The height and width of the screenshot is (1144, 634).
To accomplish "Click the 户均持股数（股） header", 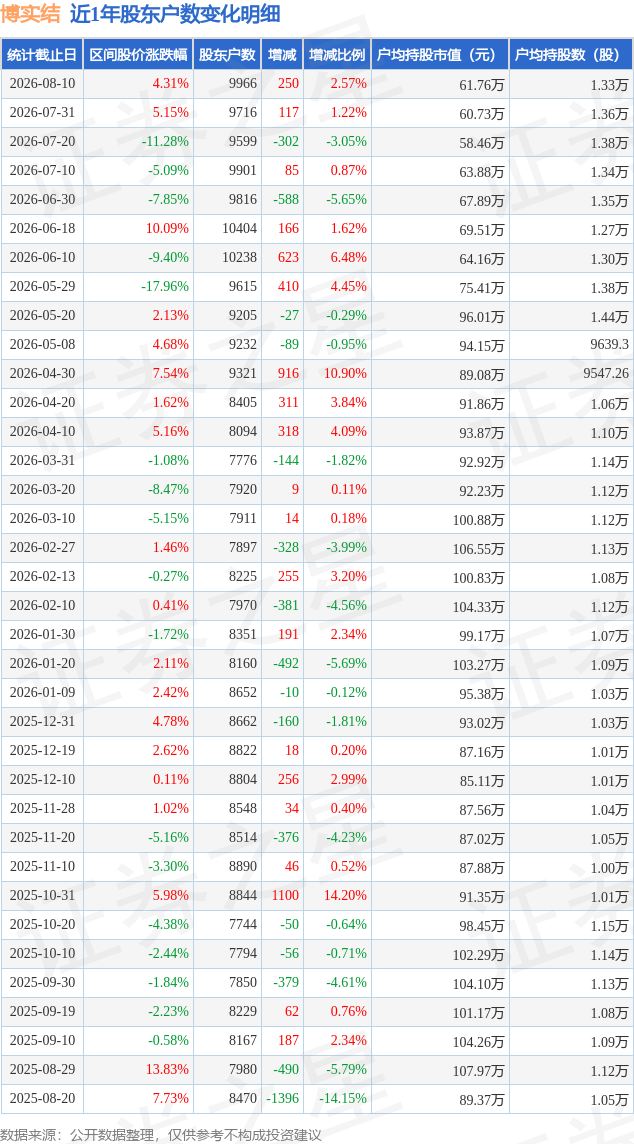I will pyautogui.click(x=571, y=55).
